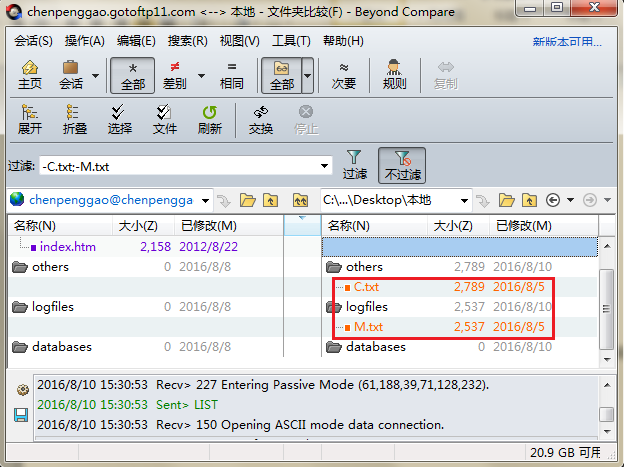Toggle Show Same (相同) filter
The width and height of the screenshot is (624, 467).
tap(232, 75)
